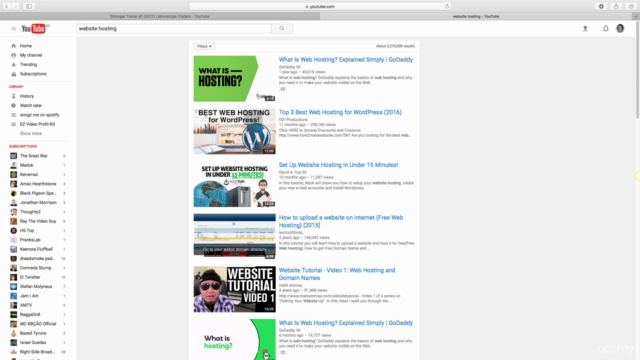
Task: Open the What is Hosting green thumbnail
Action: 234,79
